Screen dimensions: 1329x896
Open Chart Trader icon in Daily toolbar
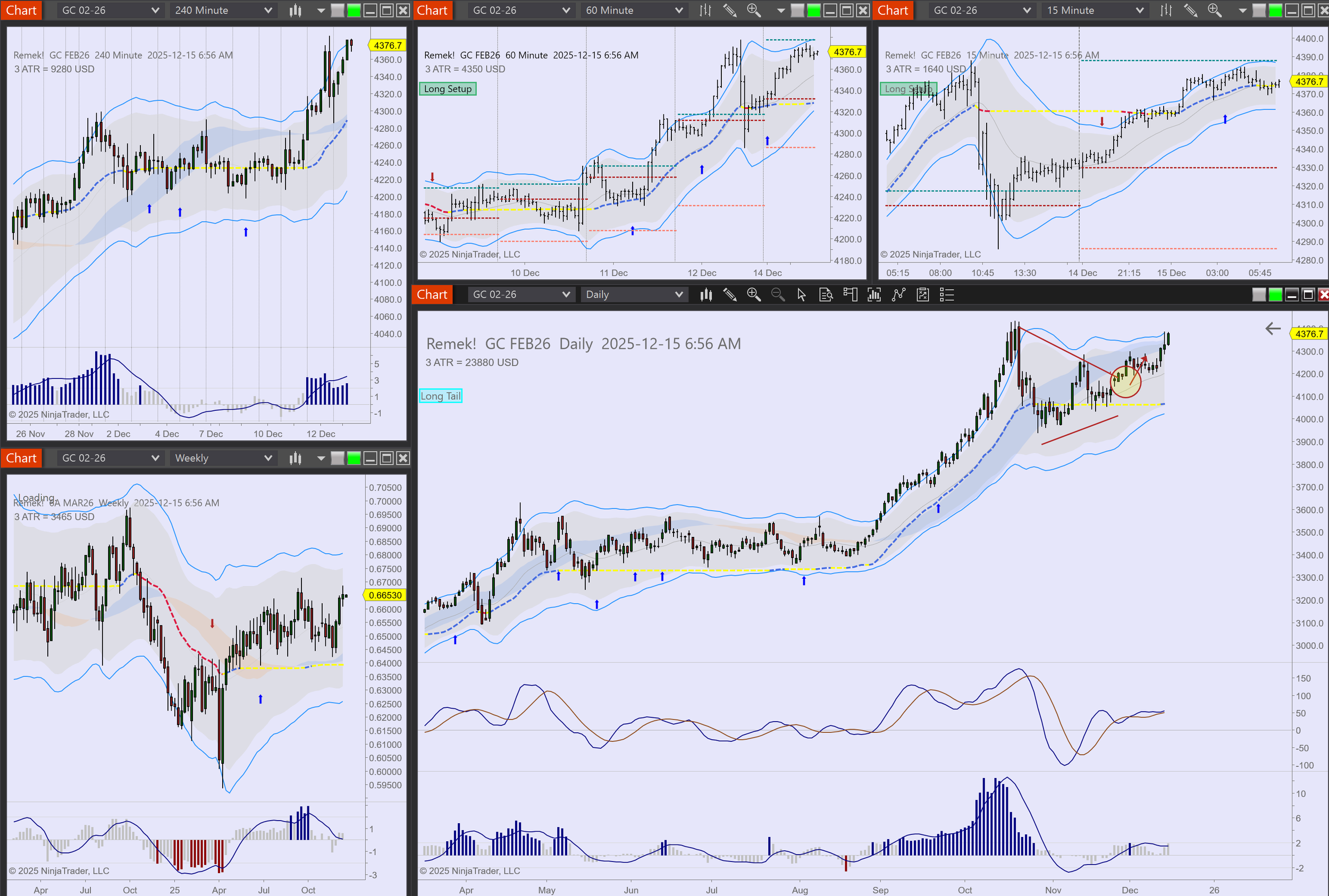click(x=850, y=294)
